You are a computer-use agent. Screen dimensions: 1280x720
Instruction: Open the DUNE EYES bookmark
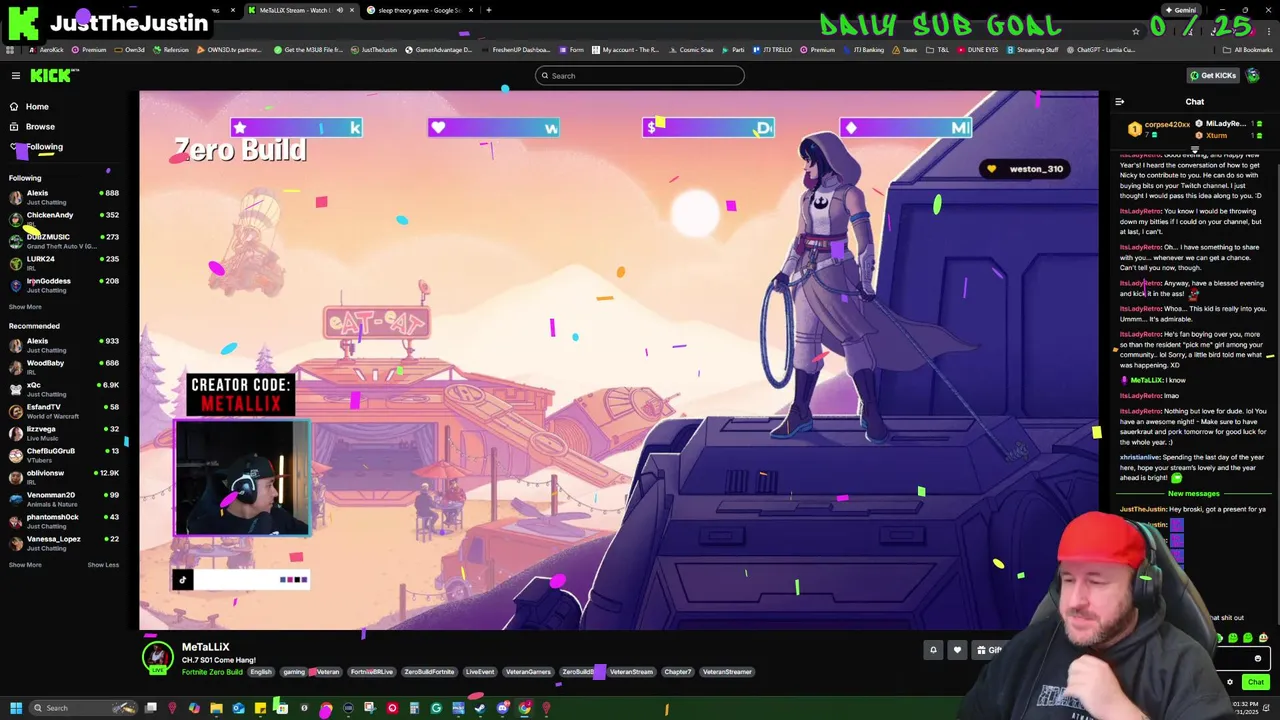point(978,49)
